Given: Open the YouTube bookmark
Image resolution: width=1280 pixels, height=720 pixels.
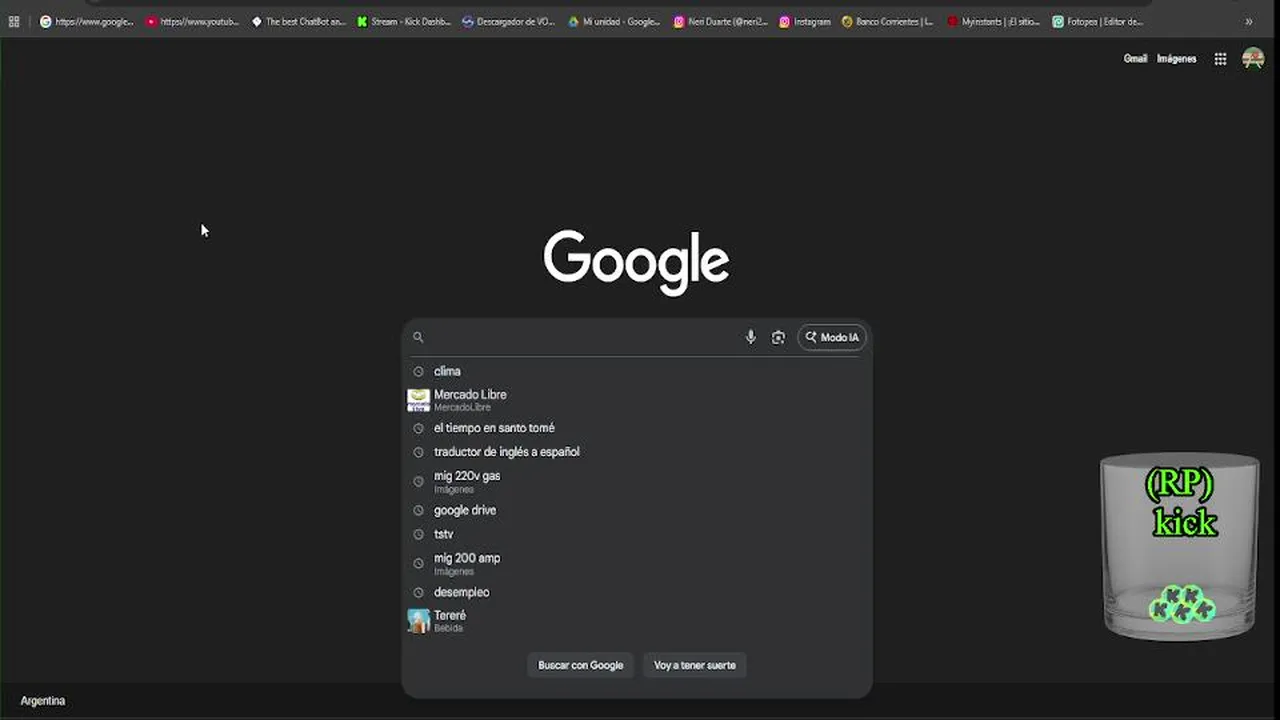Looking at the screenshot, I should pos(193,21).
